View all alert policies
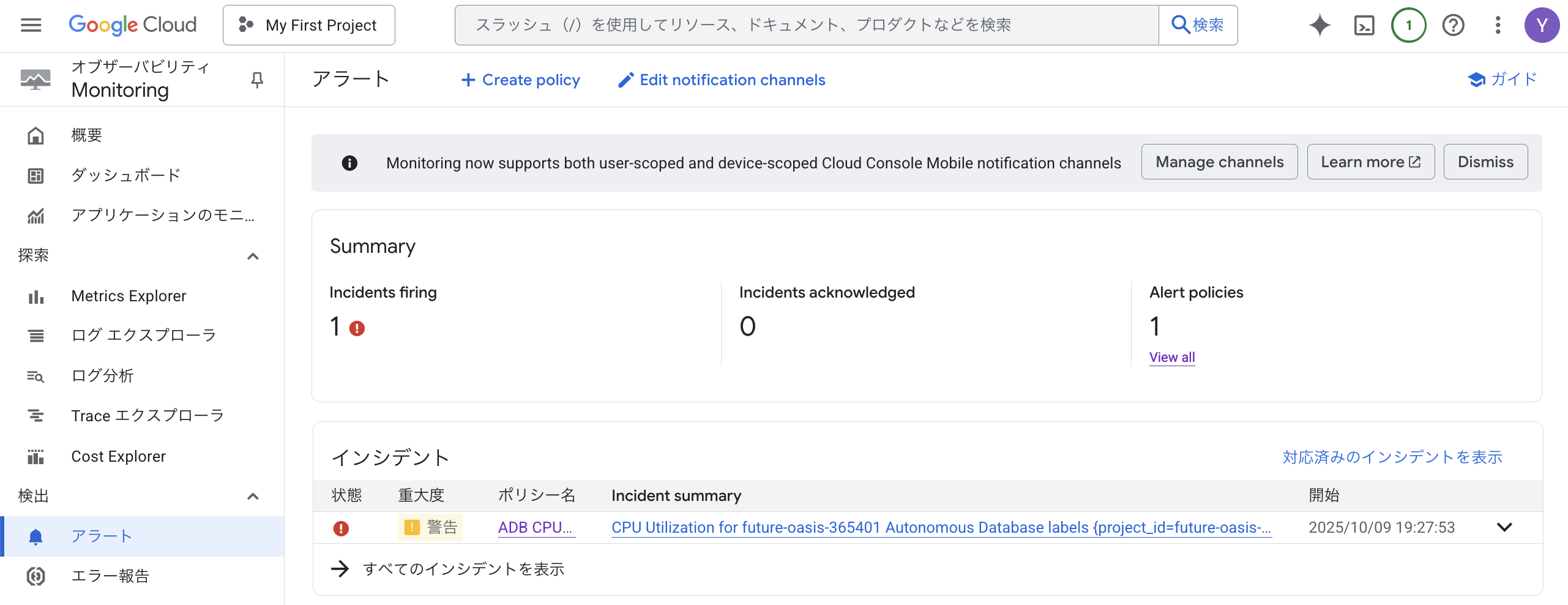This screenshot has width=1568, height=605. point(1171,356)
